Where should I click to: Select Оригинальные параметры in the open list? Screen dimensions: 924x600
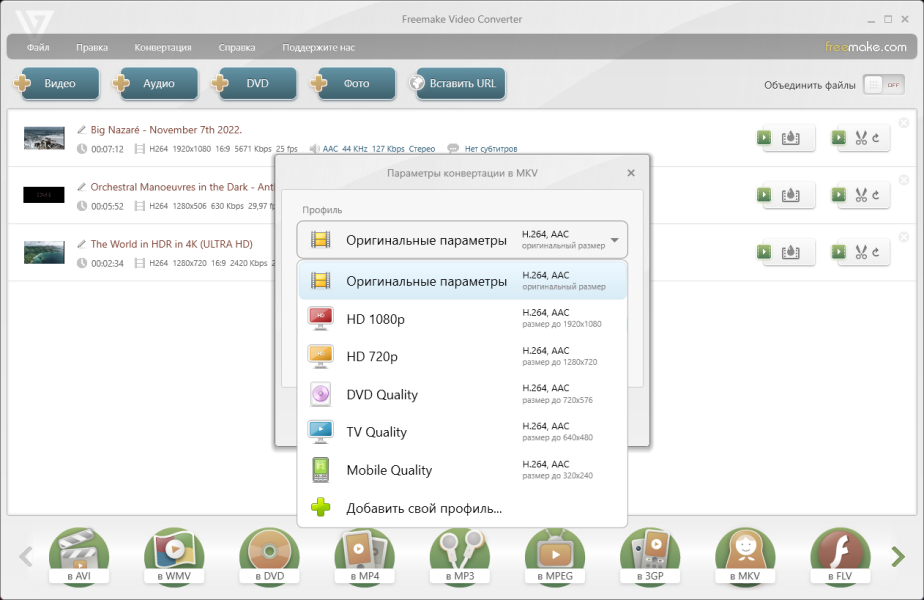pyautogui.click(x=463, y=281)
